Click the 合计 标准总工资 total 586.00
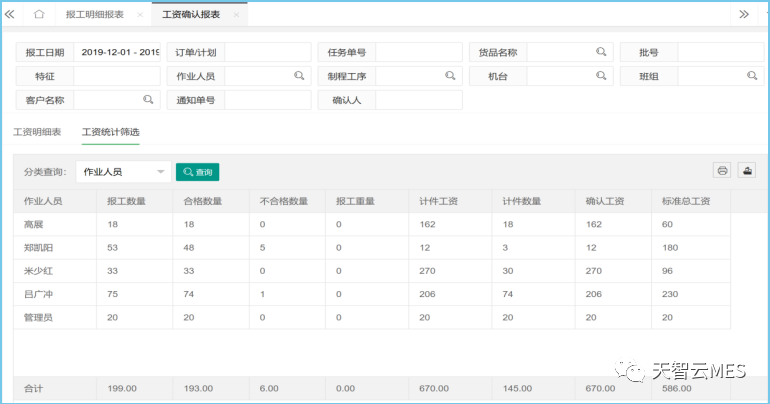Image resolution: width=770 pixels, height=404 pixels. pyautogui.click(x=677, y=388)
